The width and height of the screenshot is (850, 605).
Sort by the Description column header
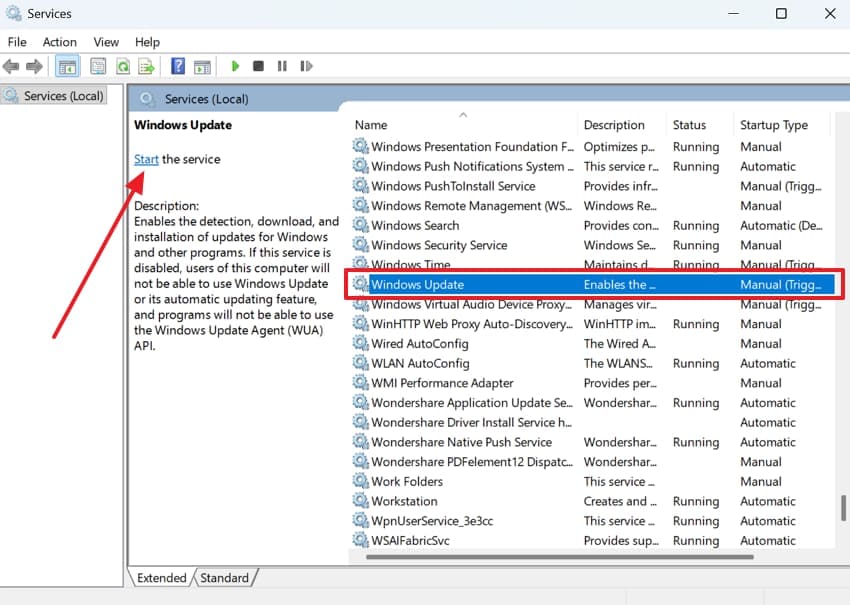coord(614,125)
